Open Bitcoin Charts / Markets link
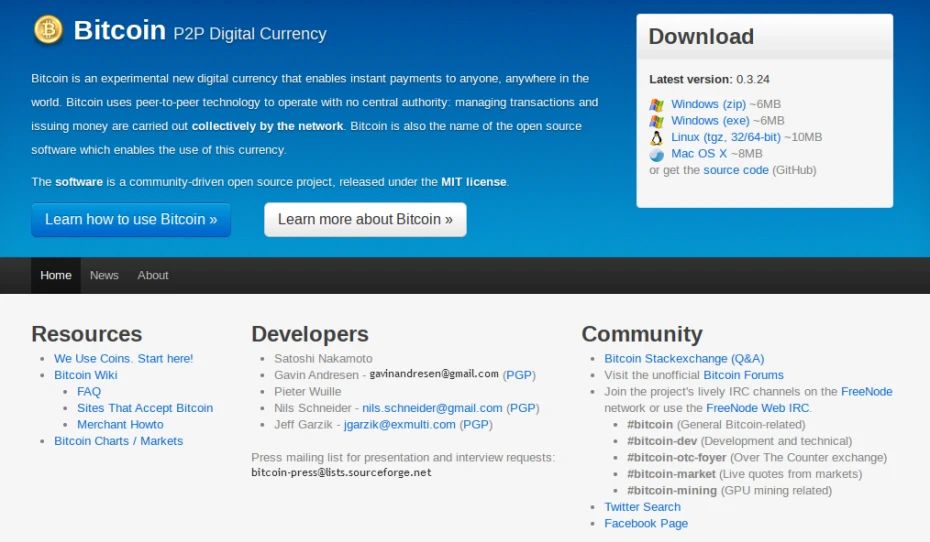930x542 pixels. (x=118, y=441)
